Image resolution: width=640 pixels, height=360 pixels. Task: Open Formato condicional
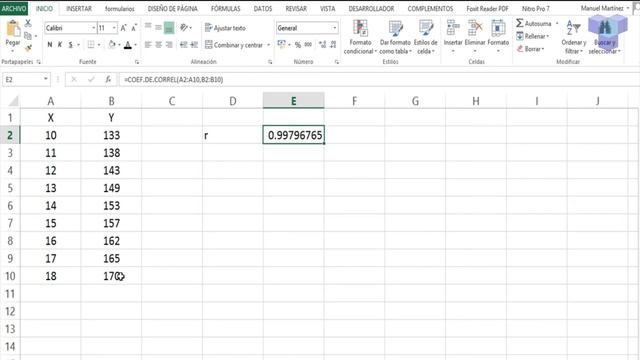(360, 37)
